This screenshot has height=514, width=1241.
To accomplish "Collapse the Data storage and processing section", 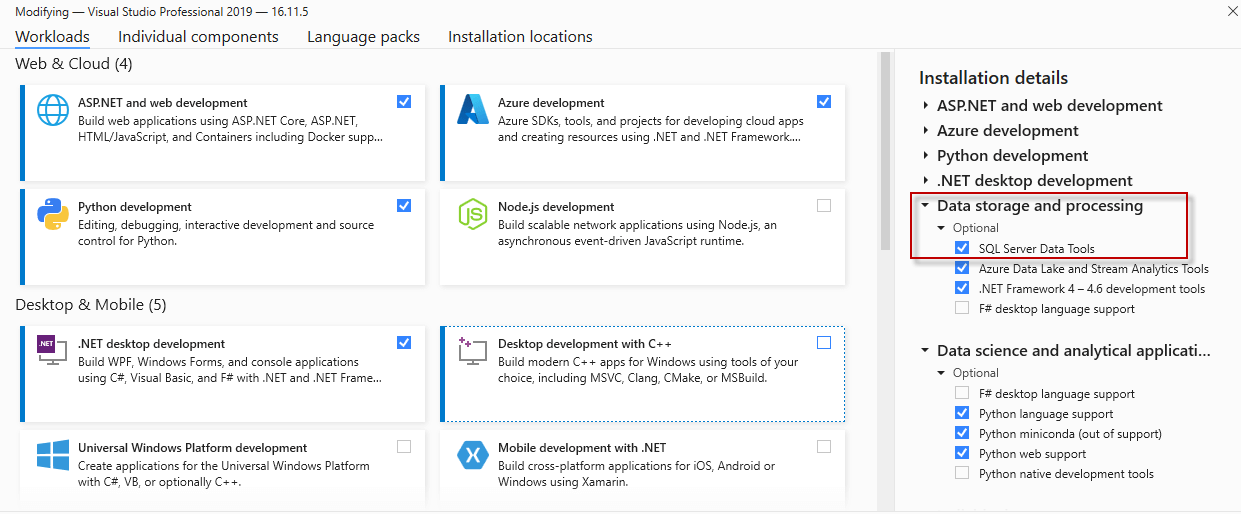I will (926, 206).
